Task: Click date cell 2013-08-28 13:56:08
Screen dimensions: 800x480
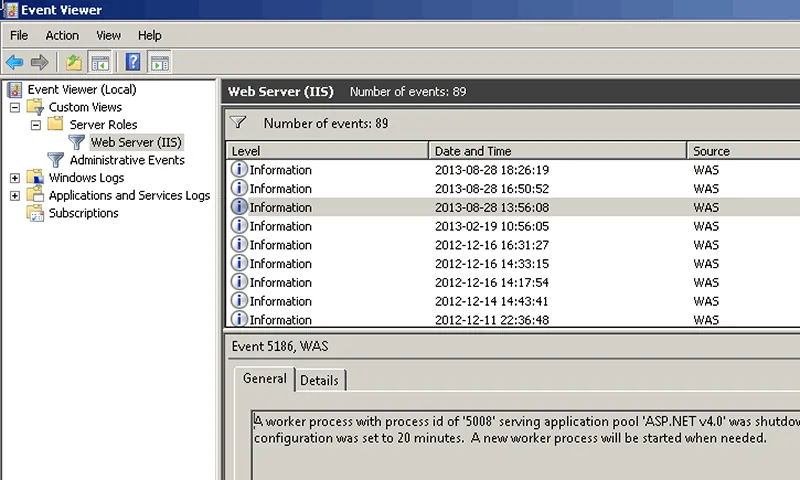Action: click(492, 208)
